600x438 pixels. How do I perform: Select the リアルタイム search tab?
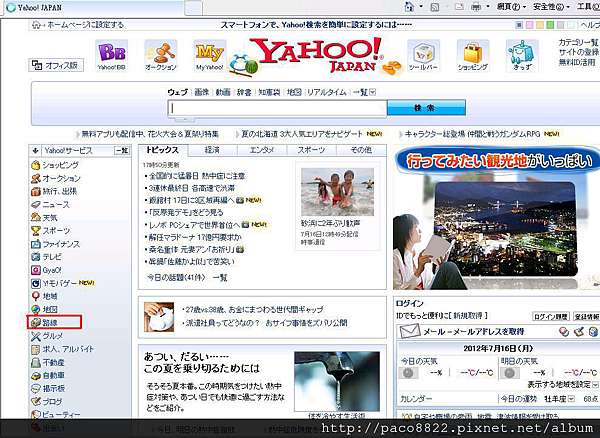(x=326, y=92)
